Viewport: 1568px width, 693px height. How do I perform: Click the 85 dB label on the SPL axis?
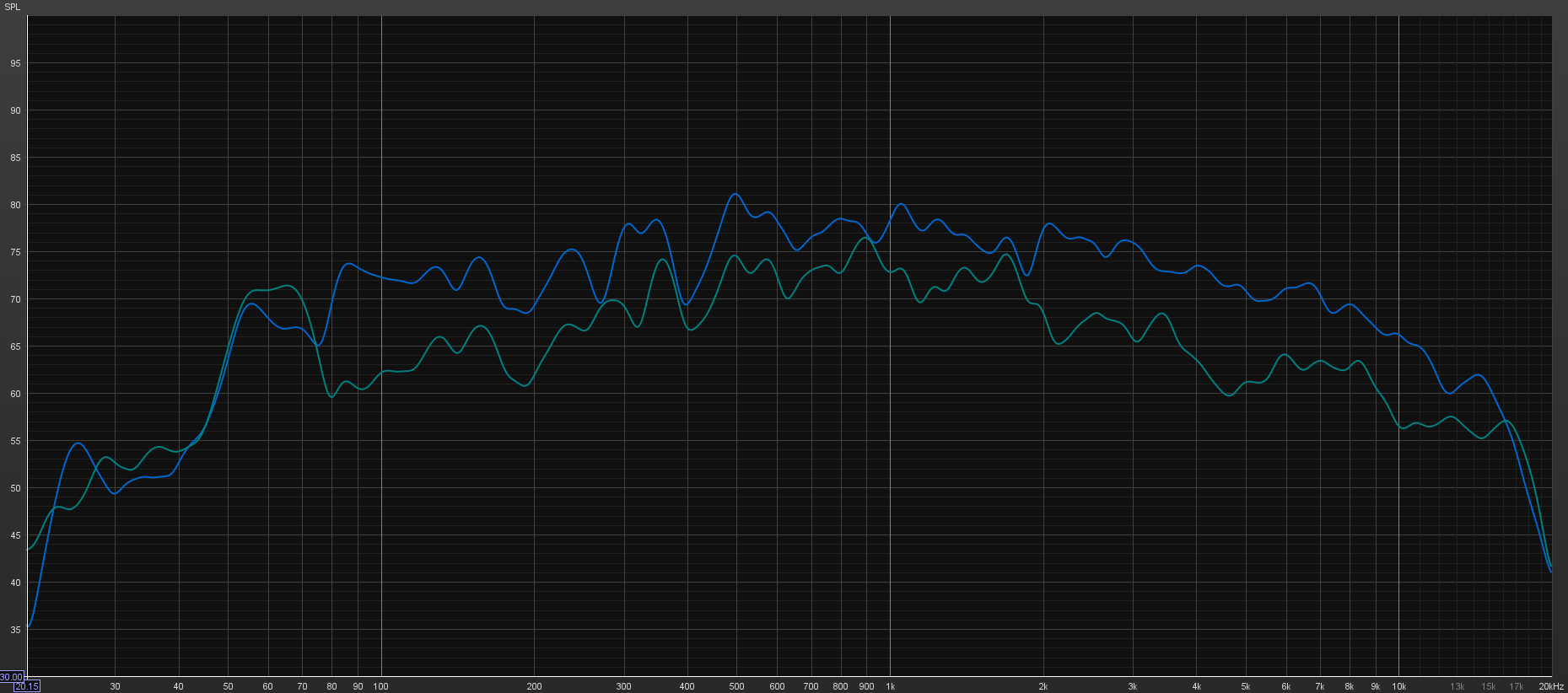click(16, 158)
